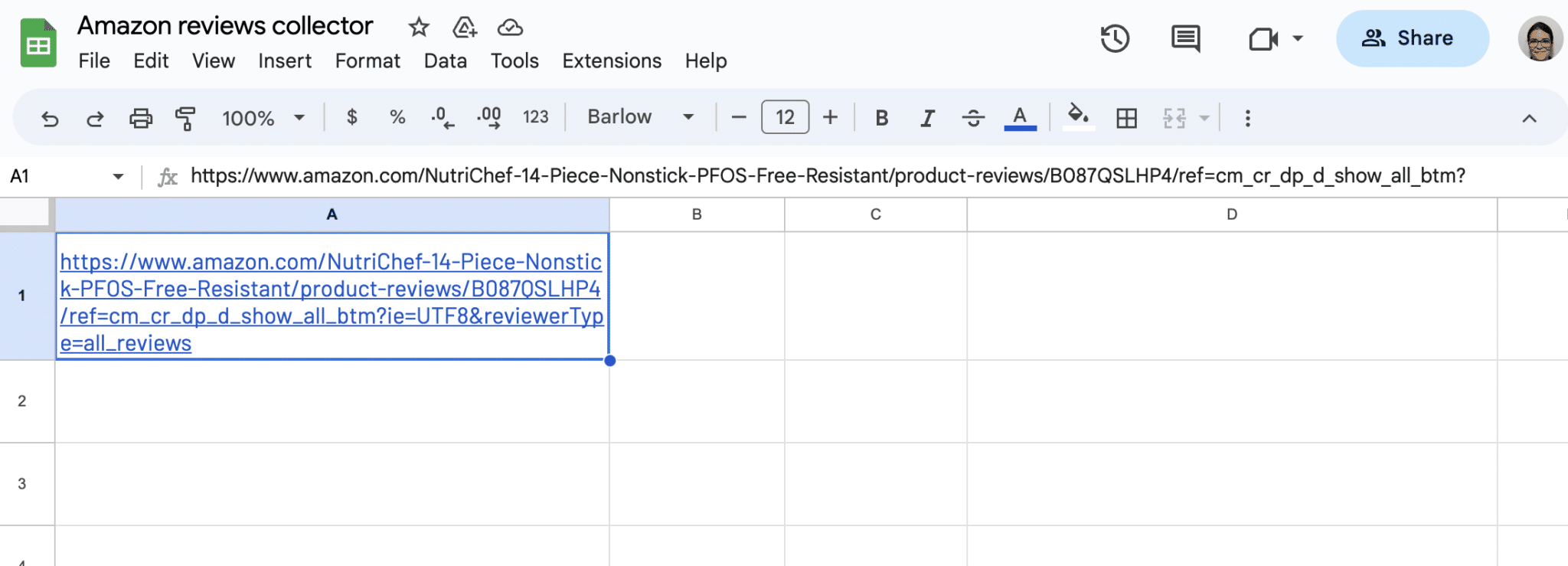The width and height of the screenshot is (1568, 566).
Task: Expand the merge cells dropdown arrow
Action: [1204, 118]
